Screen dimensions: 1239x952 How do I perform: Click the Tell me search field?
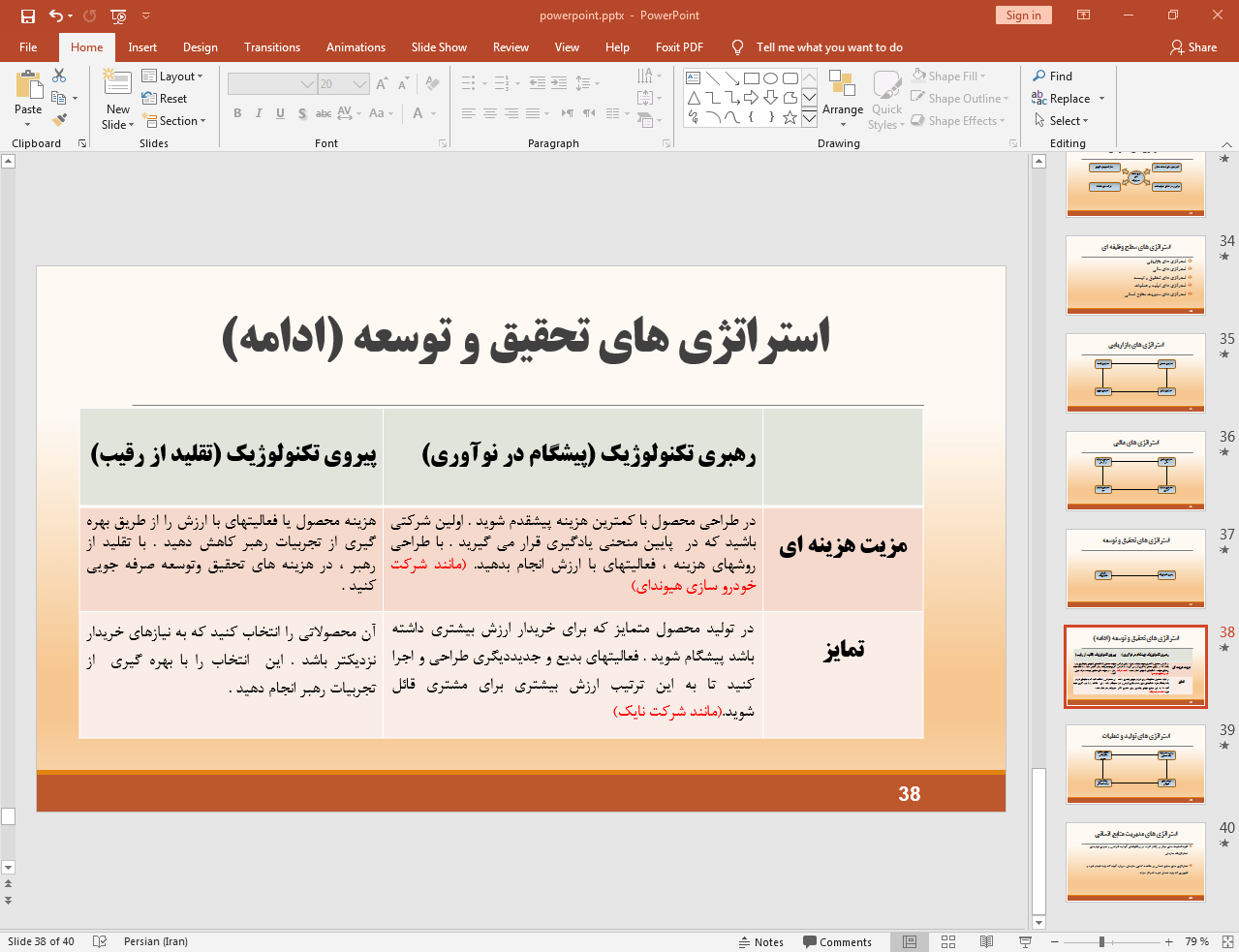829,46
